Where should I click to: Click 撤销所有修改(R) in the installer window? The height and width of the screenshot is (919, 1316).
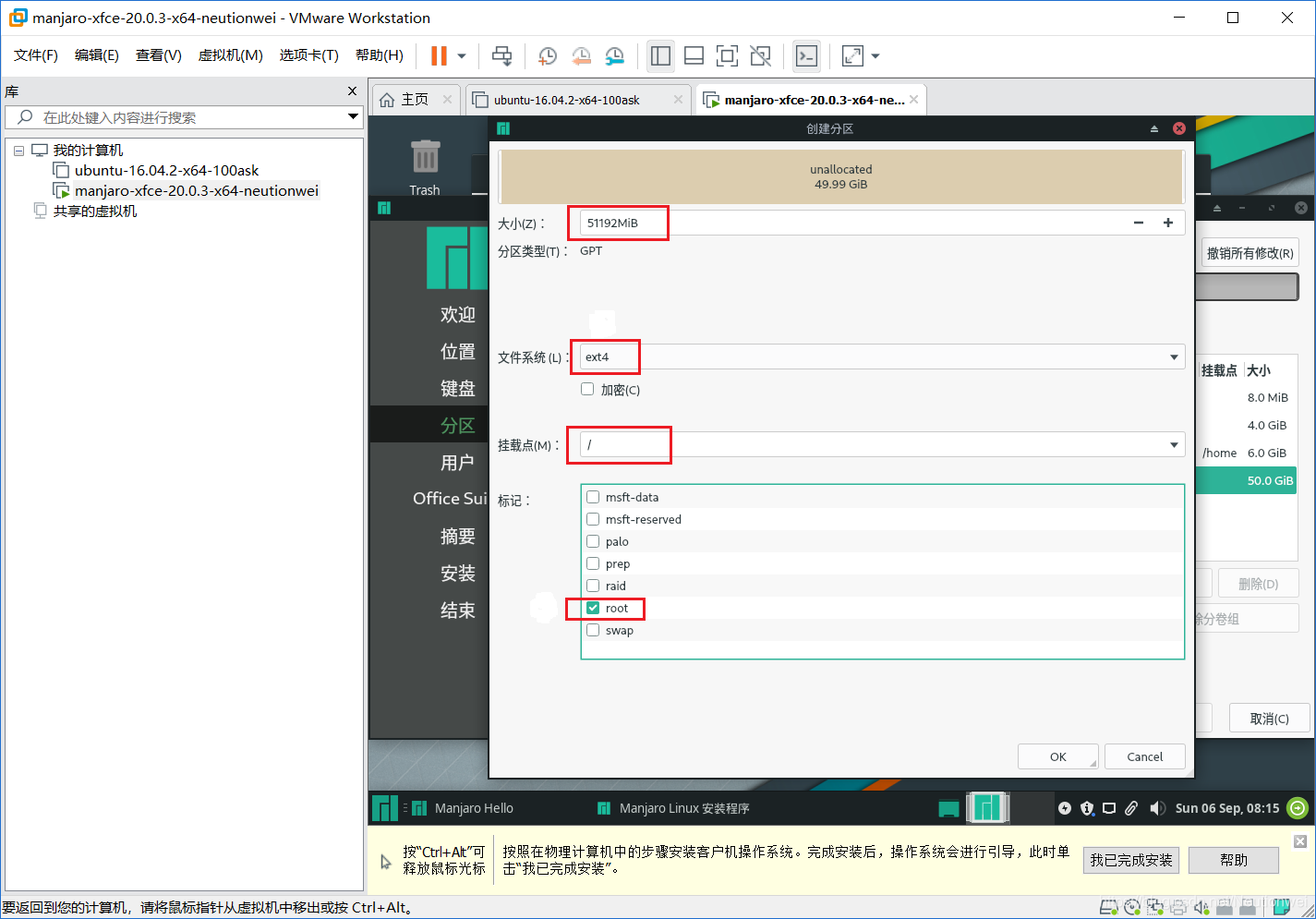click(x=1250, y=253)
